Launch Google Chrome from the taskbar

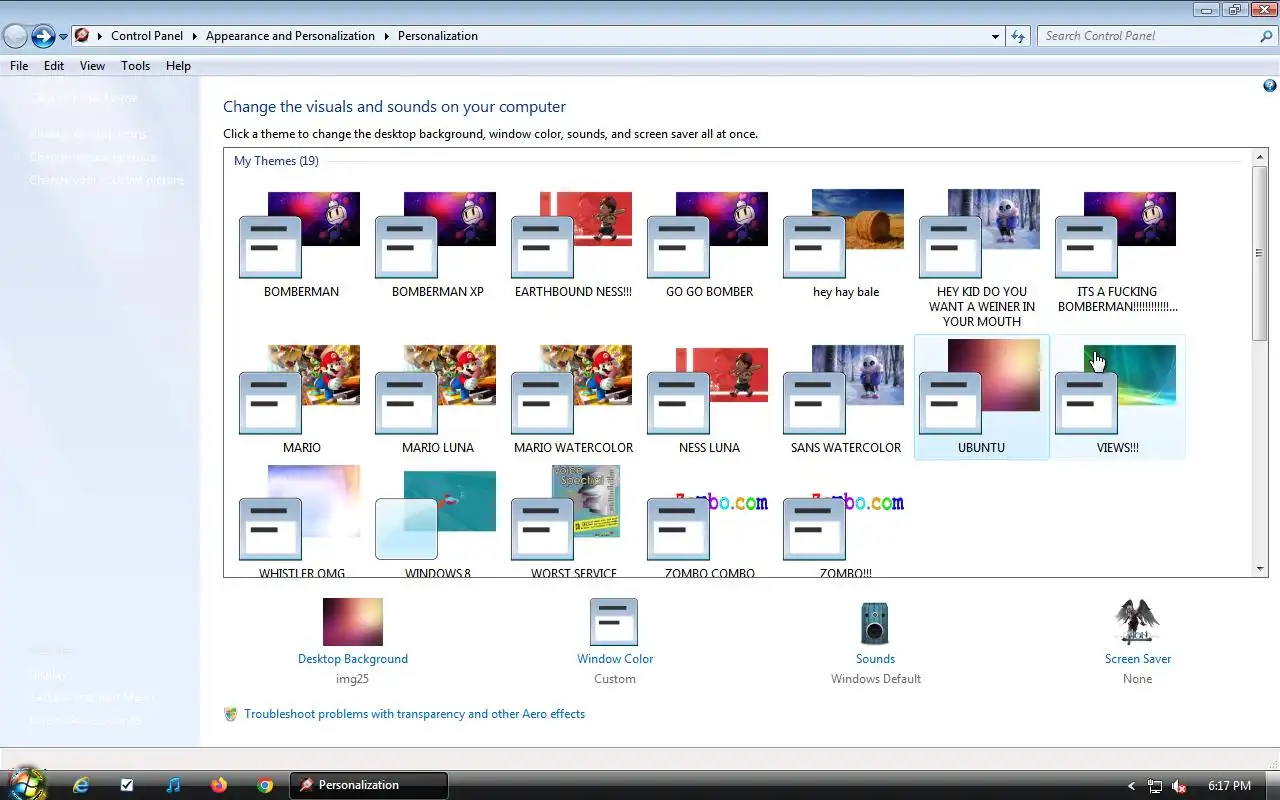tap(265, 785)
